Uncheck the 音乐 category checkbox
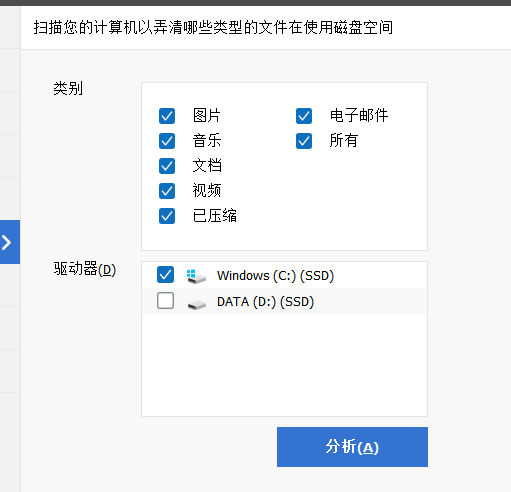The image size is (511, 492). [167, 141]
